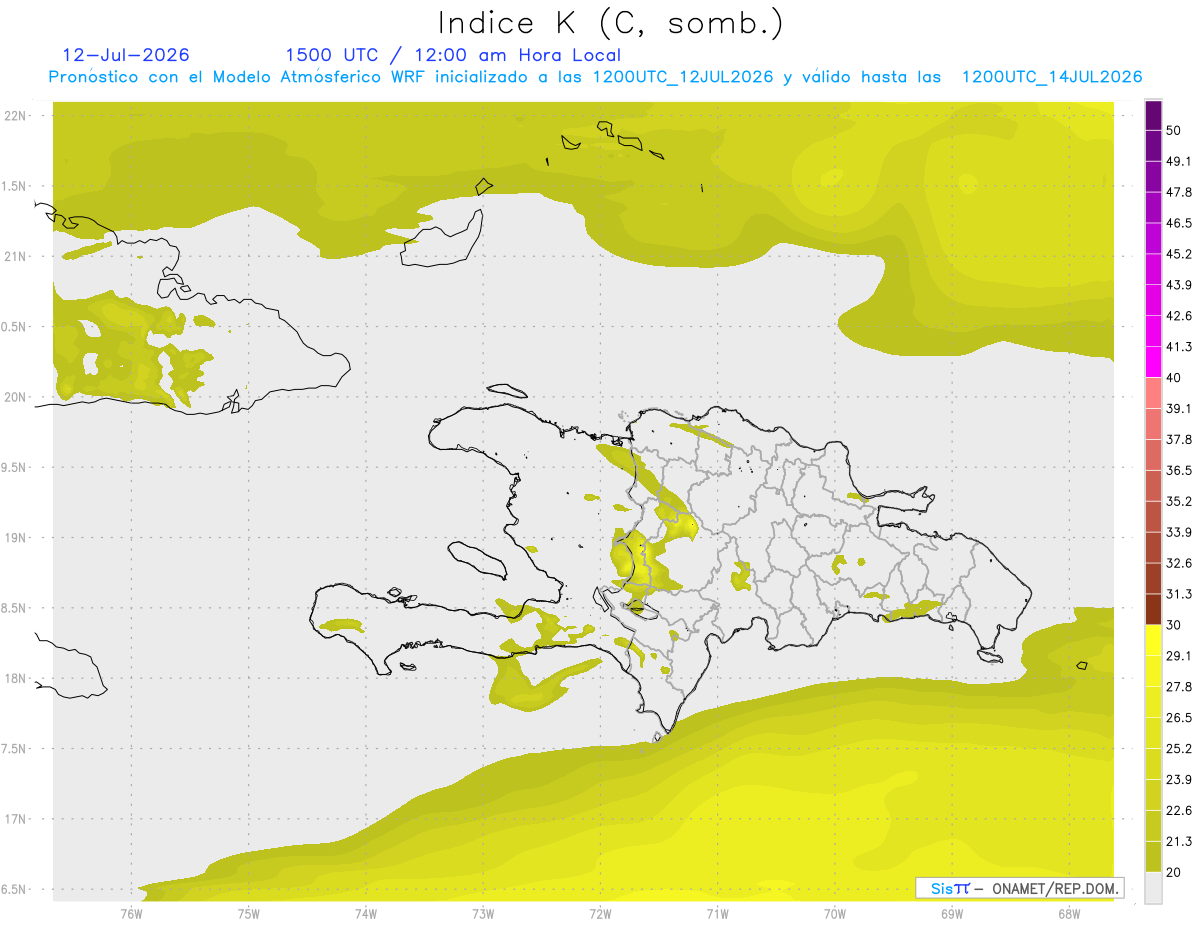Click the 22N latitude axis label
The width and height of the screenshot is (1200, 927).
pyautogui.click(x=15, y=116)
